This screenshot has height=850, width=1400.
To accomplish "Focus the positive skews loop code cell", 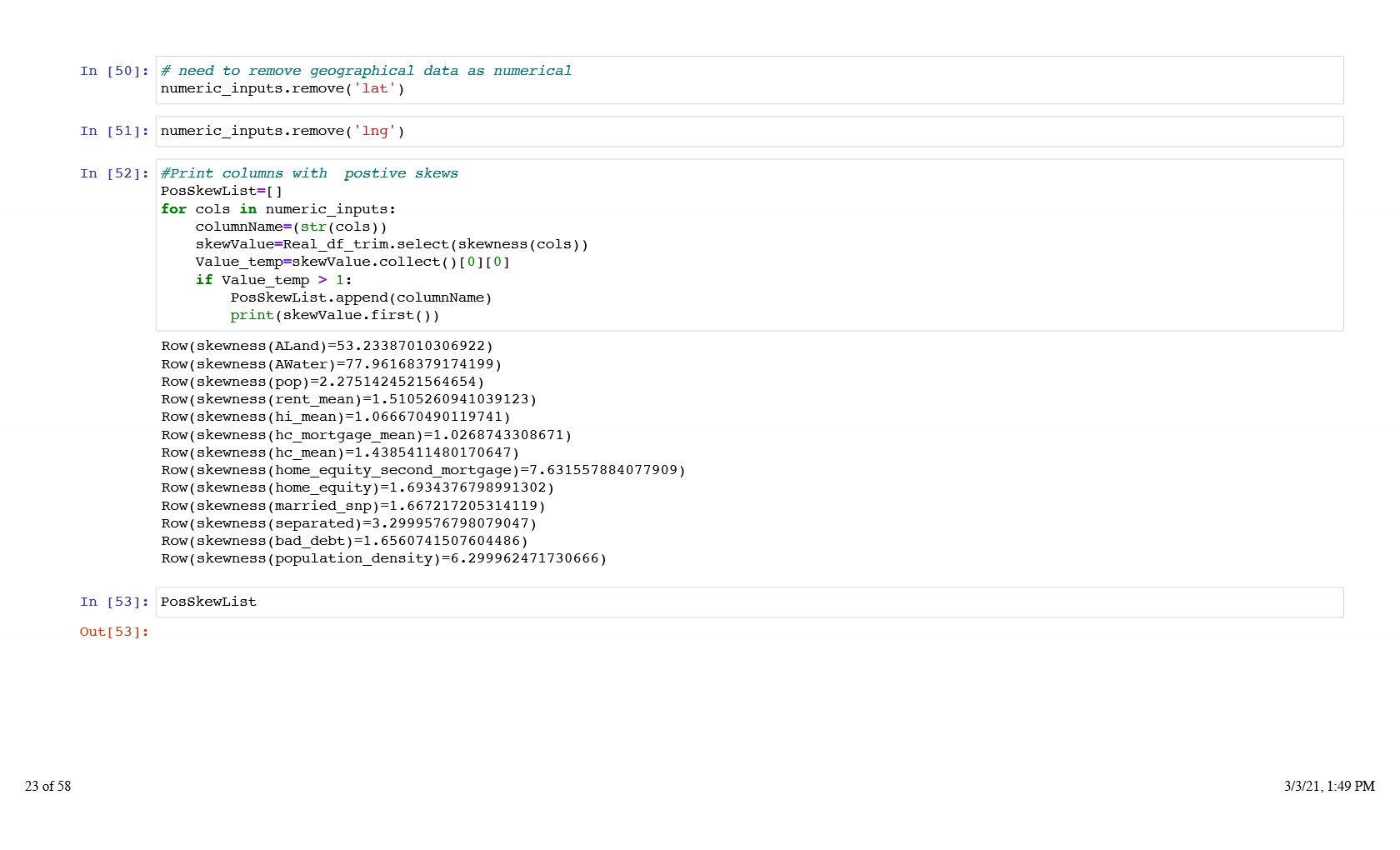I will coord(748,245).
